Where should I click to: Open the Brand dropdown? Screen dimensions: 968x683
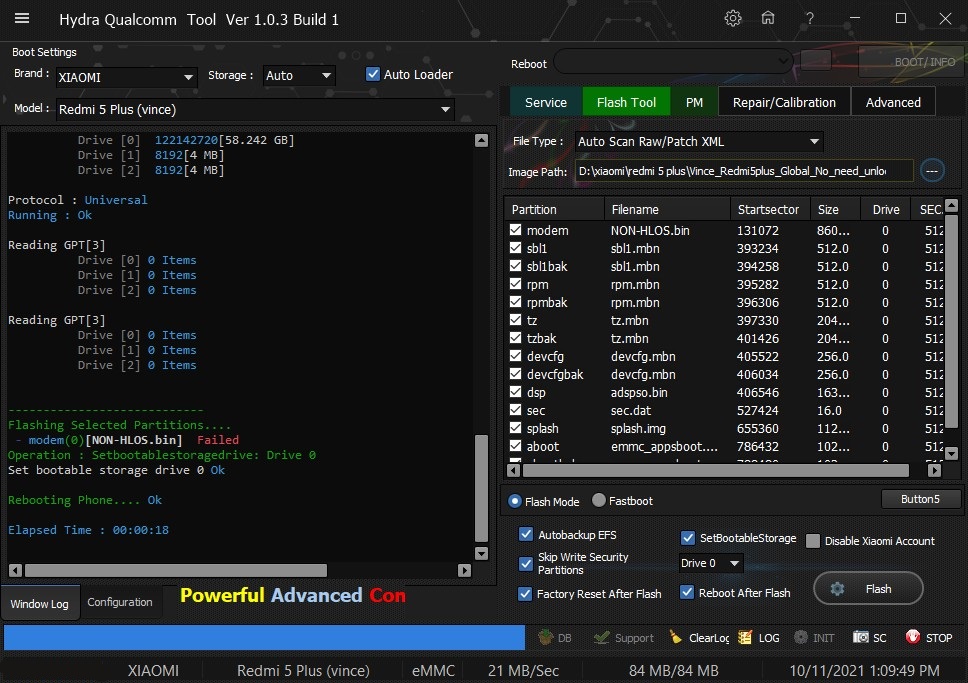127,77
